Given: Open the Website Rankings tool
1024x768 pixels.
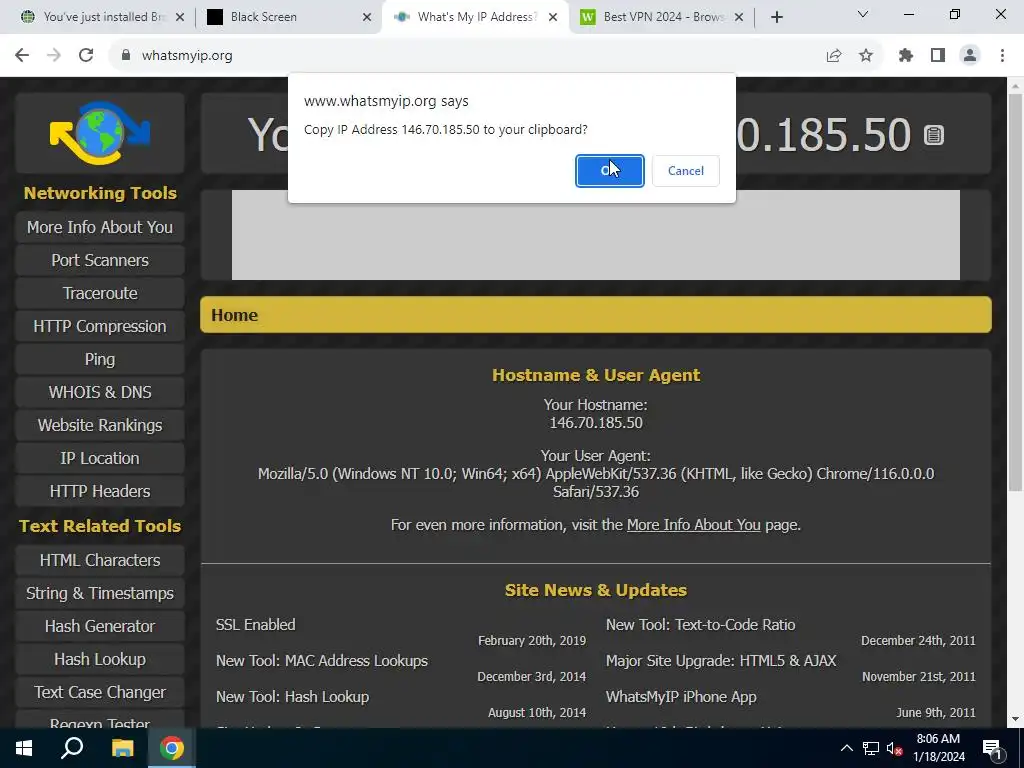Looking at the screenshot, I should point(100,425).
